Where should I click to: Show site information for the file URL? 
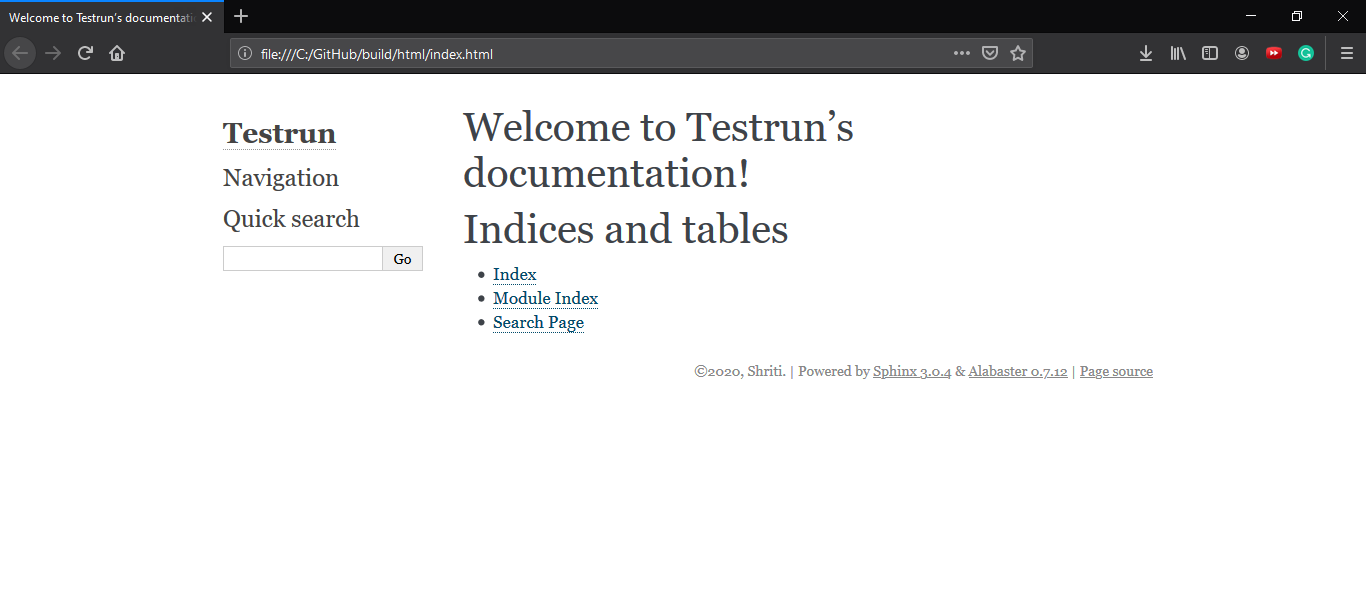pos(245,54)
